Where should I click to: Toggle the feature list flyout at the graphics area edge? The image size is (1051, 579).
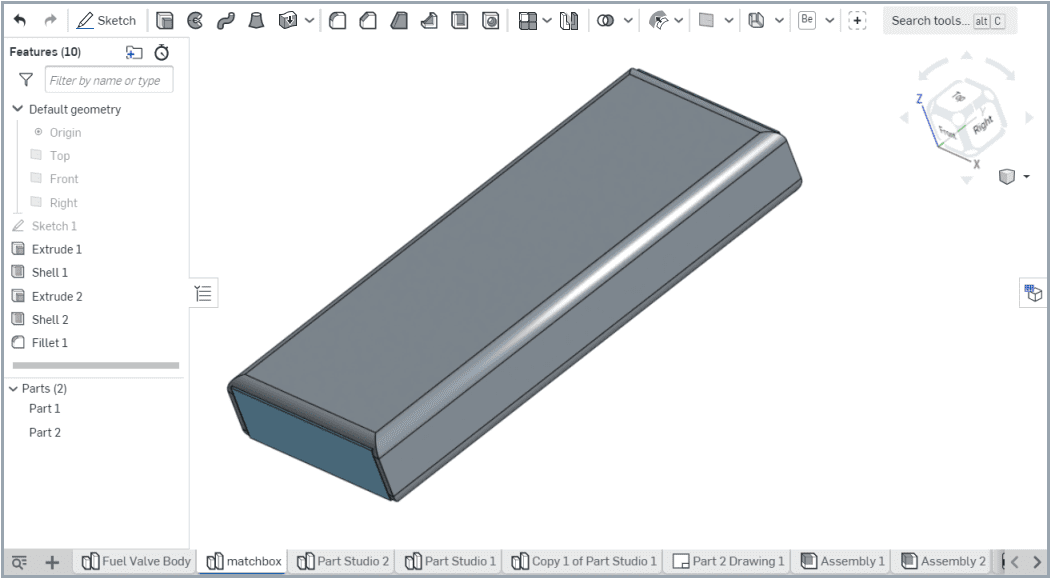pyautogui.click(x=204, y=292)
